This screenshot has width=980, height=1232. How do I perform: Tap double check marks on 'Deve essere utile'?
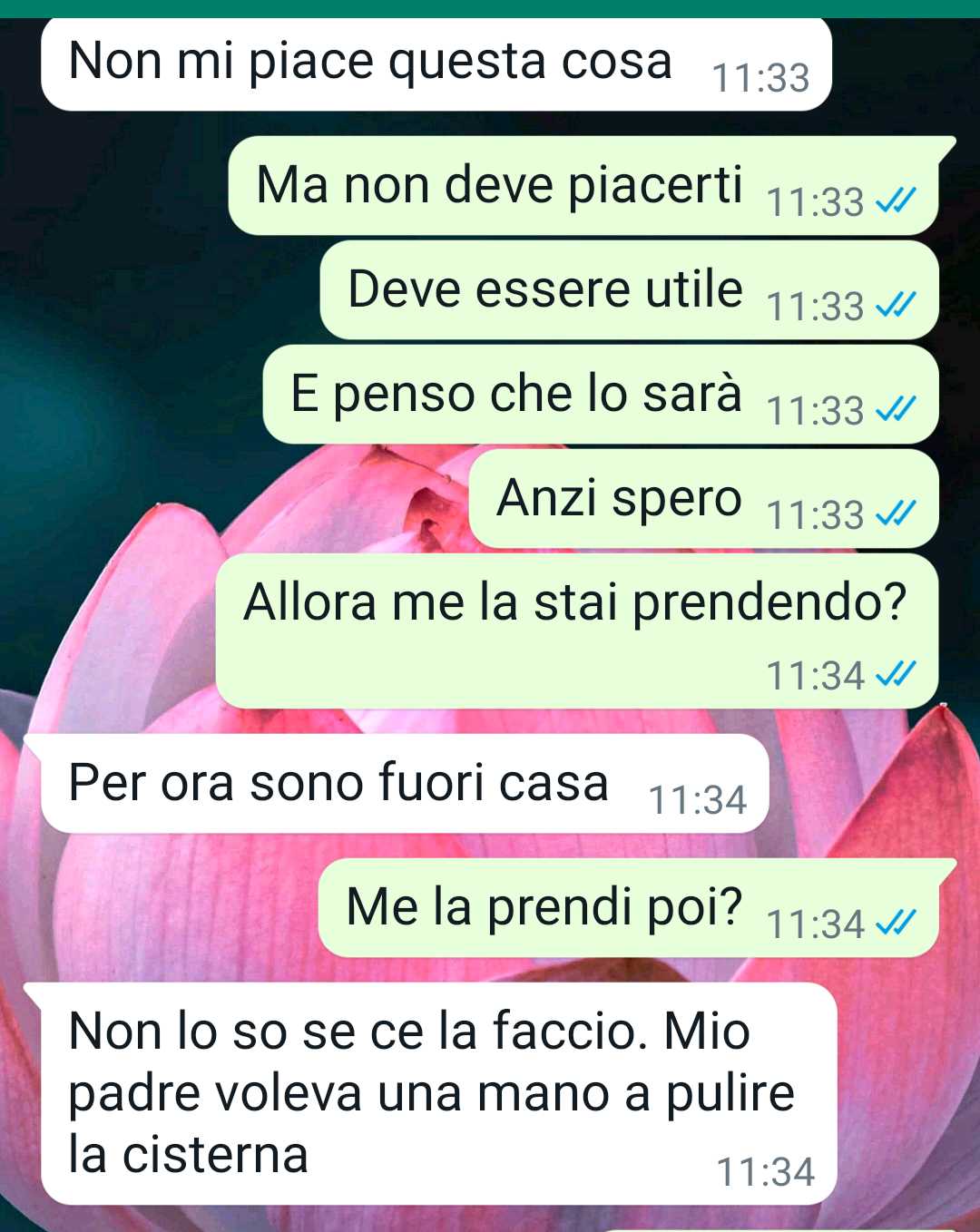pos(896,305)
